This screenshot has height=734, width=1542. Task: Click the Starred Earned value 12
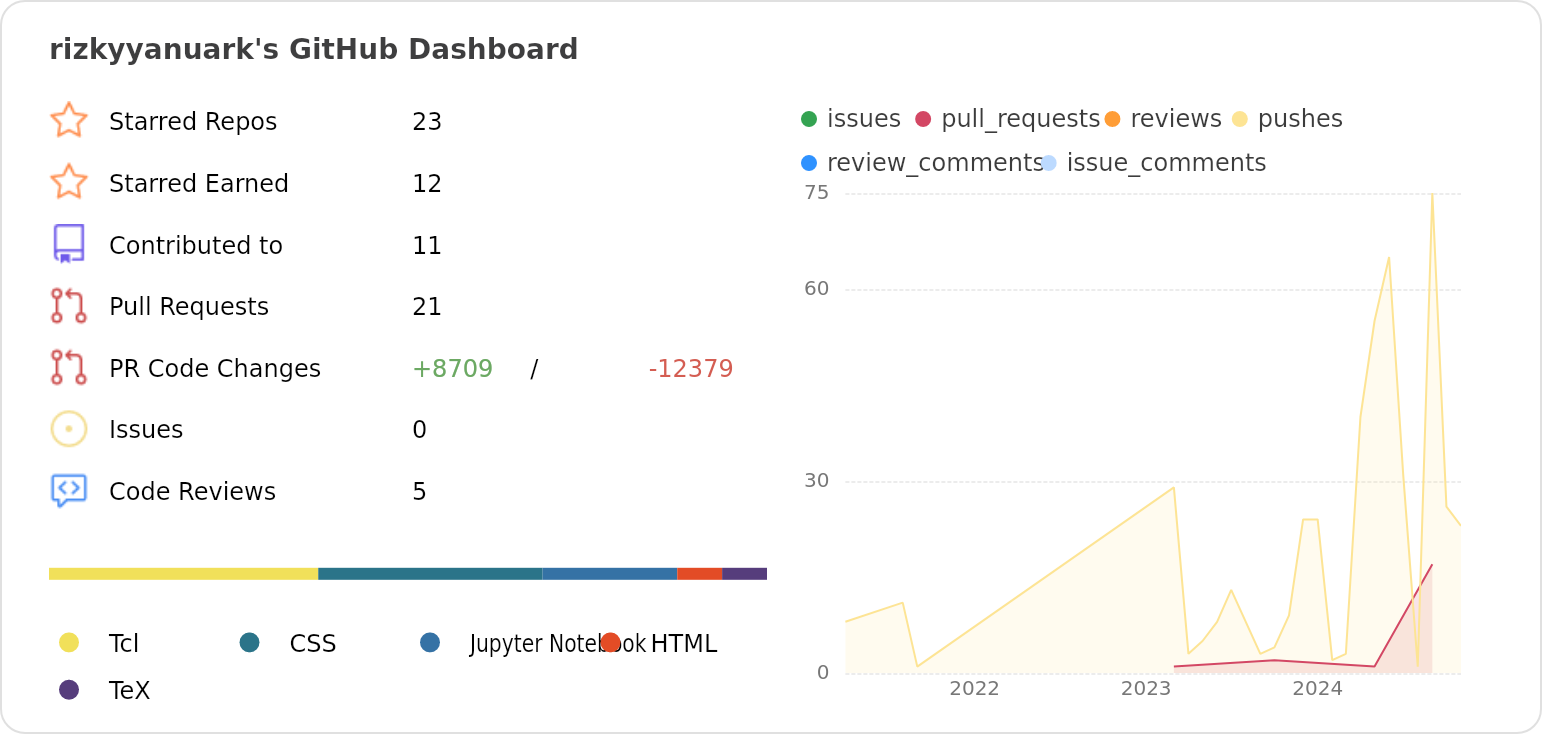[427, 184]
